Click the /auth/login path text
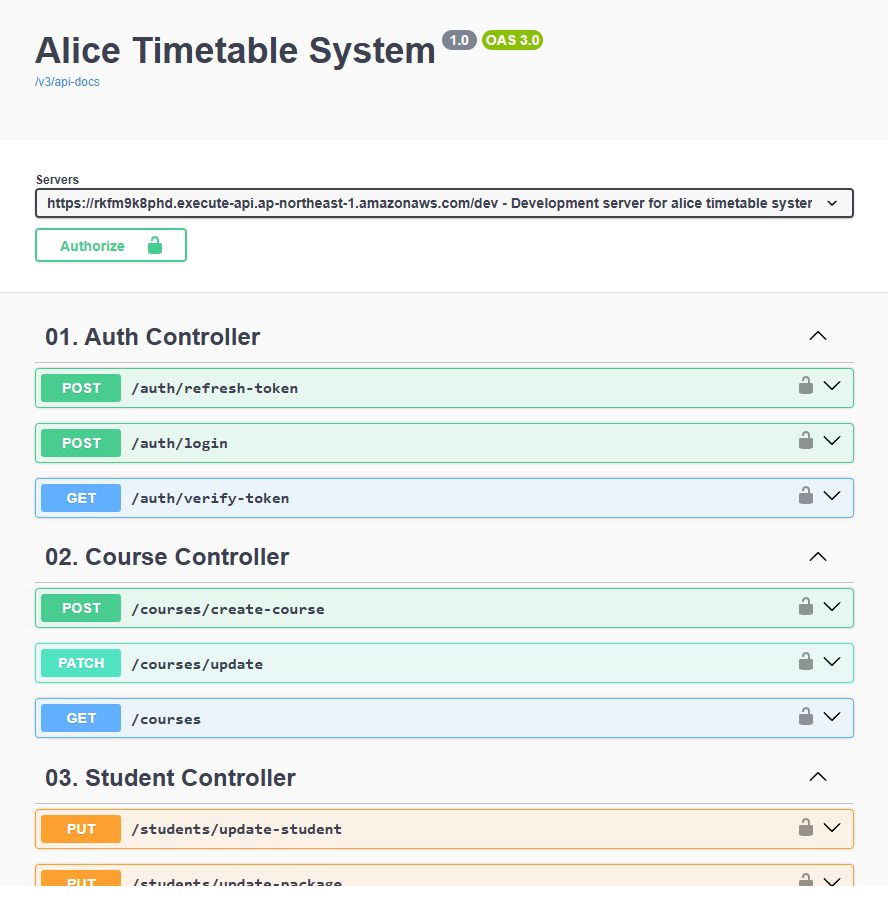The width and height of the screenshot is (888, 914). pyautogui.click(x=180, y=444)
